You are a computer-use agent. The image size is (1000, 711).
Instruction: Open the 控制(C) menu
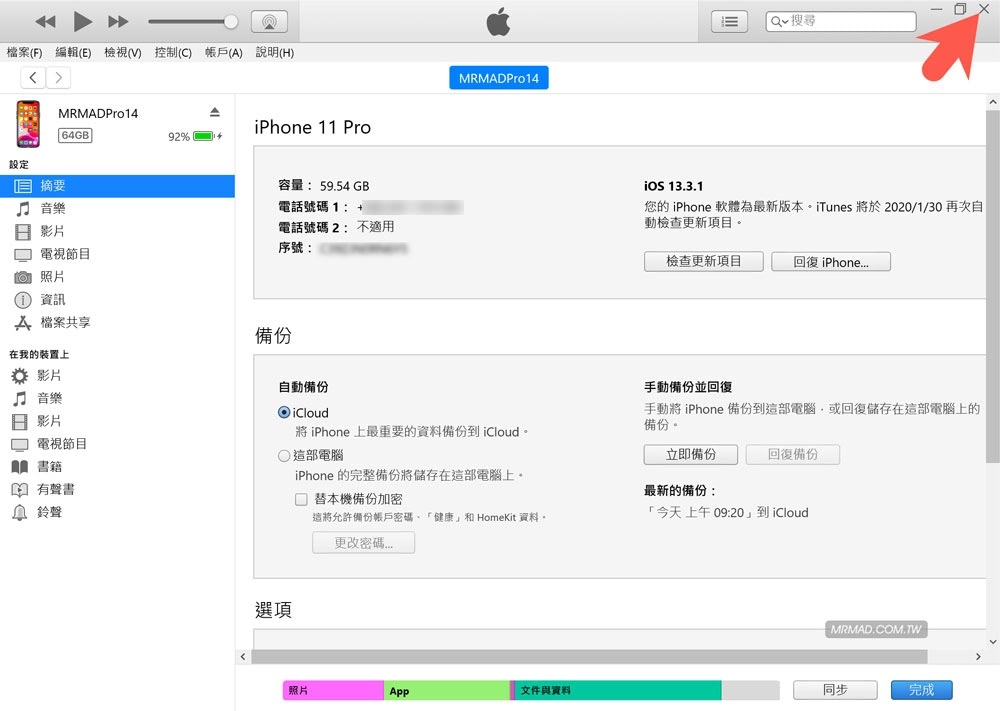click(173, 52)
